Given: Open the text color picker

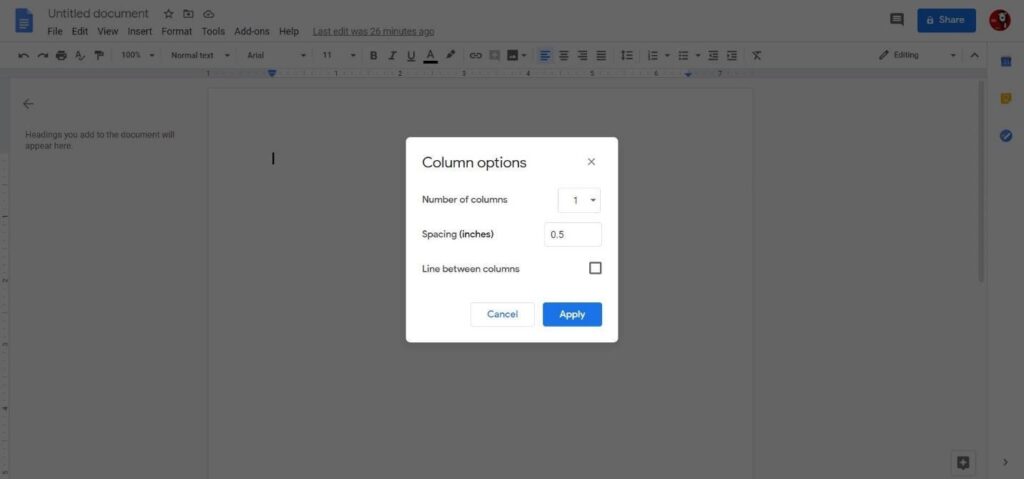Looking at the screenshot, I should click(x=430, y=56).
